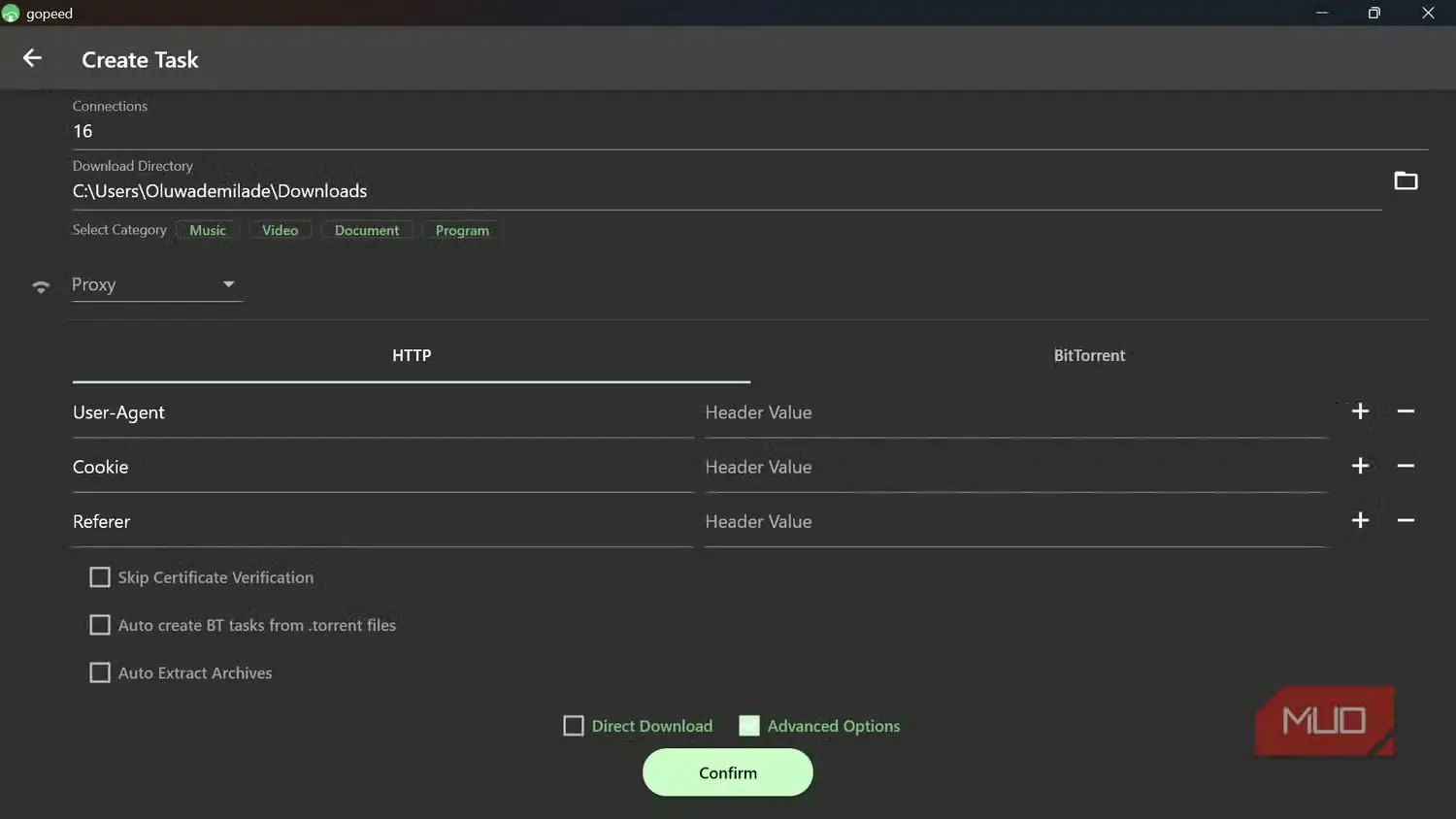Add a header row after User-Agent
Screen dimensions: 1456x819
(x=1360, y=411)
